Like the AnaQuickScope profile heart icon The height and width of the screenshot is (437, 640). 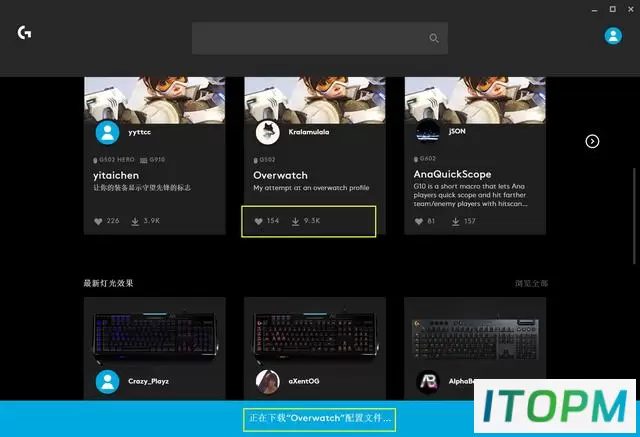(x=419, y=222)
